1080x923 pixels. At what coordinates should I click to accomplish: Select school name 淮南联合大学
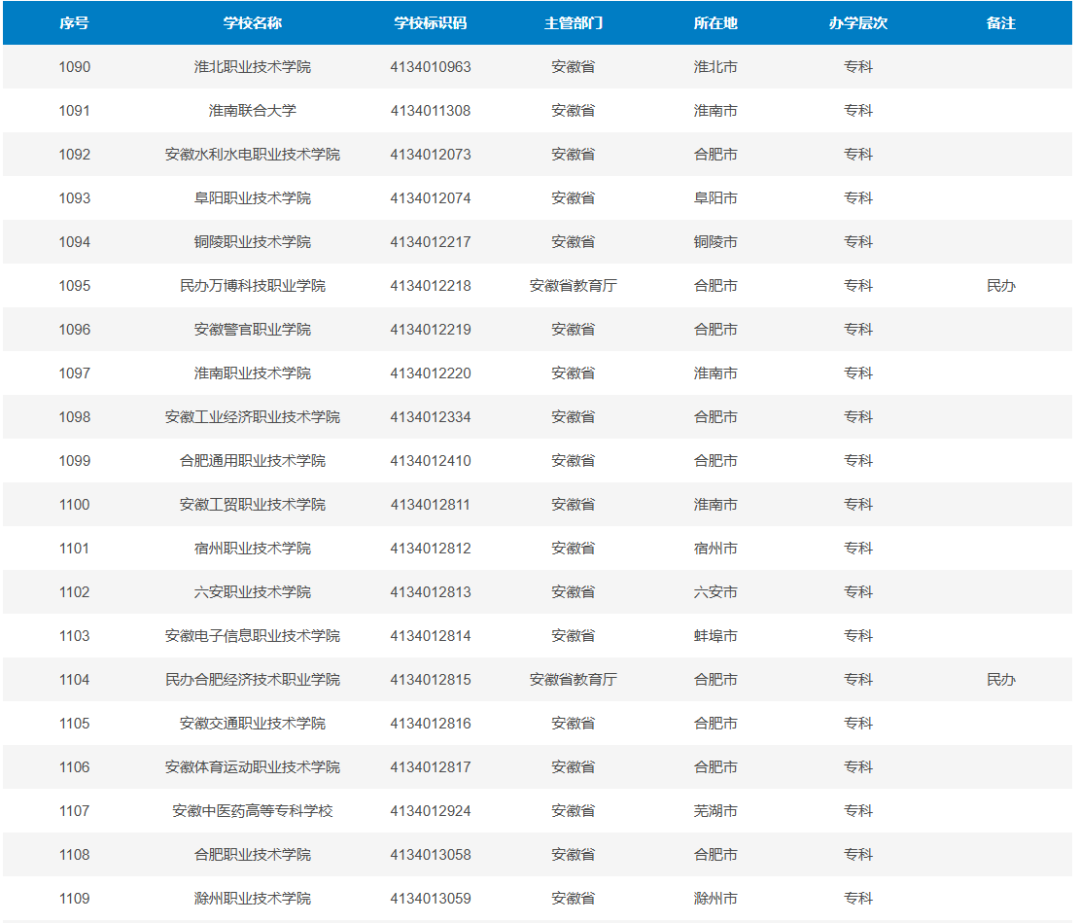(x=252, y=110)
